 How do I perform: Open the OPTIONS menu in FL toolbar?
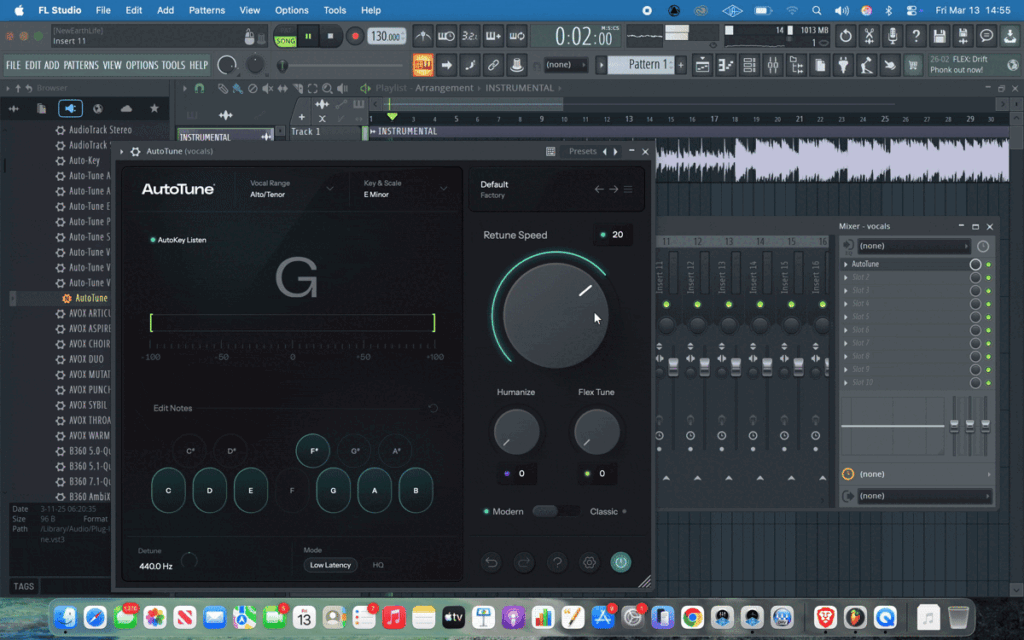[142, 65]
